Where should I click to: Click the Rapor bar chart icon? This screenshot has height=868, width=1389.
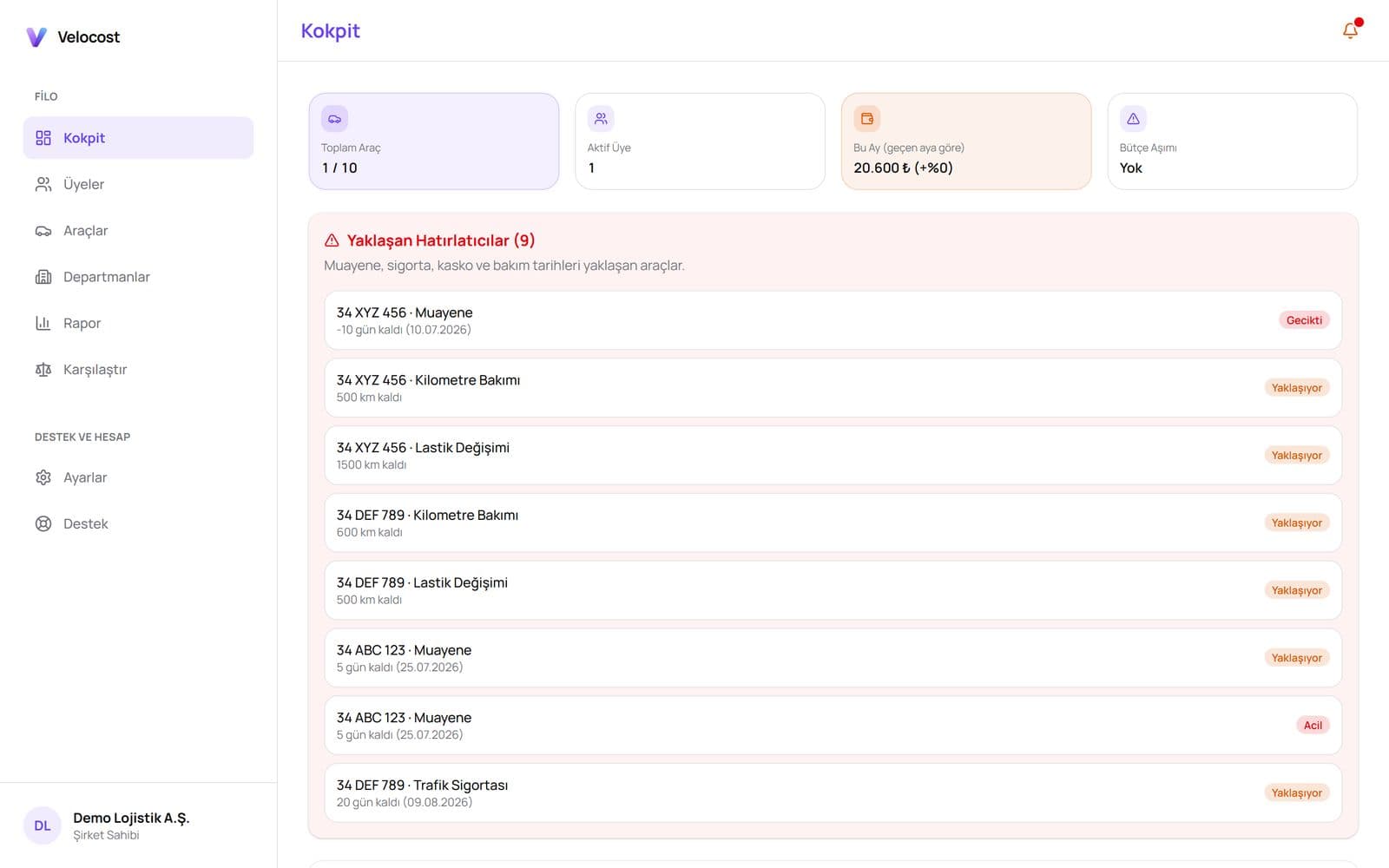[43, 323]
